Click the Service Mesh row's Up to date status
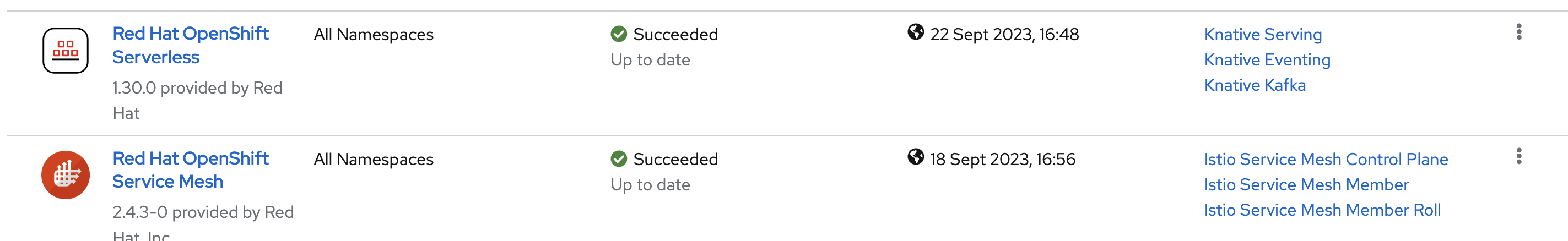The width and height of the screenshot is (1568, 241). pos(650,184)
